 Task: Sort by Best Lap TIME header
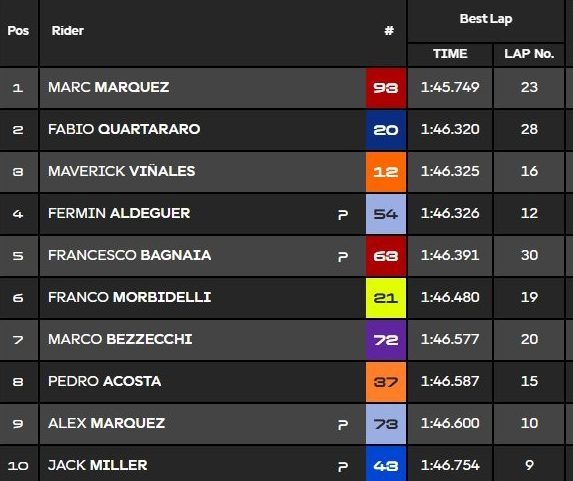click(450, 54)
